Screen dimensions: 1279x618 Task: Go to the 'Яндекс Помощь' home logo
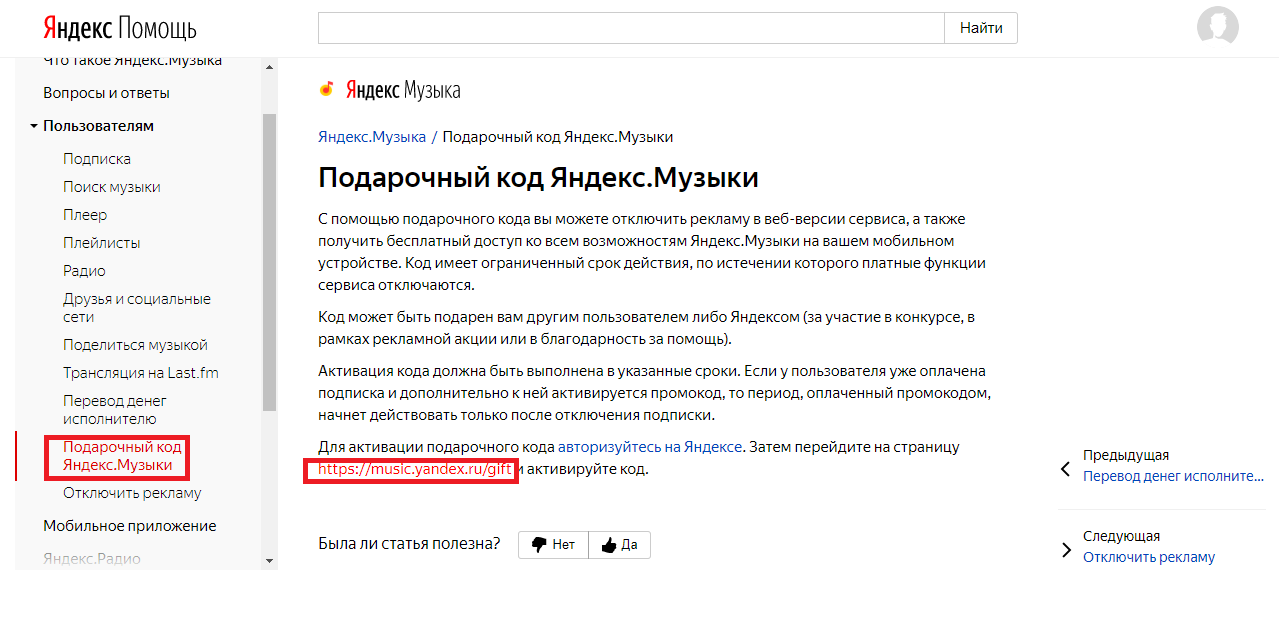pos(119,28)
